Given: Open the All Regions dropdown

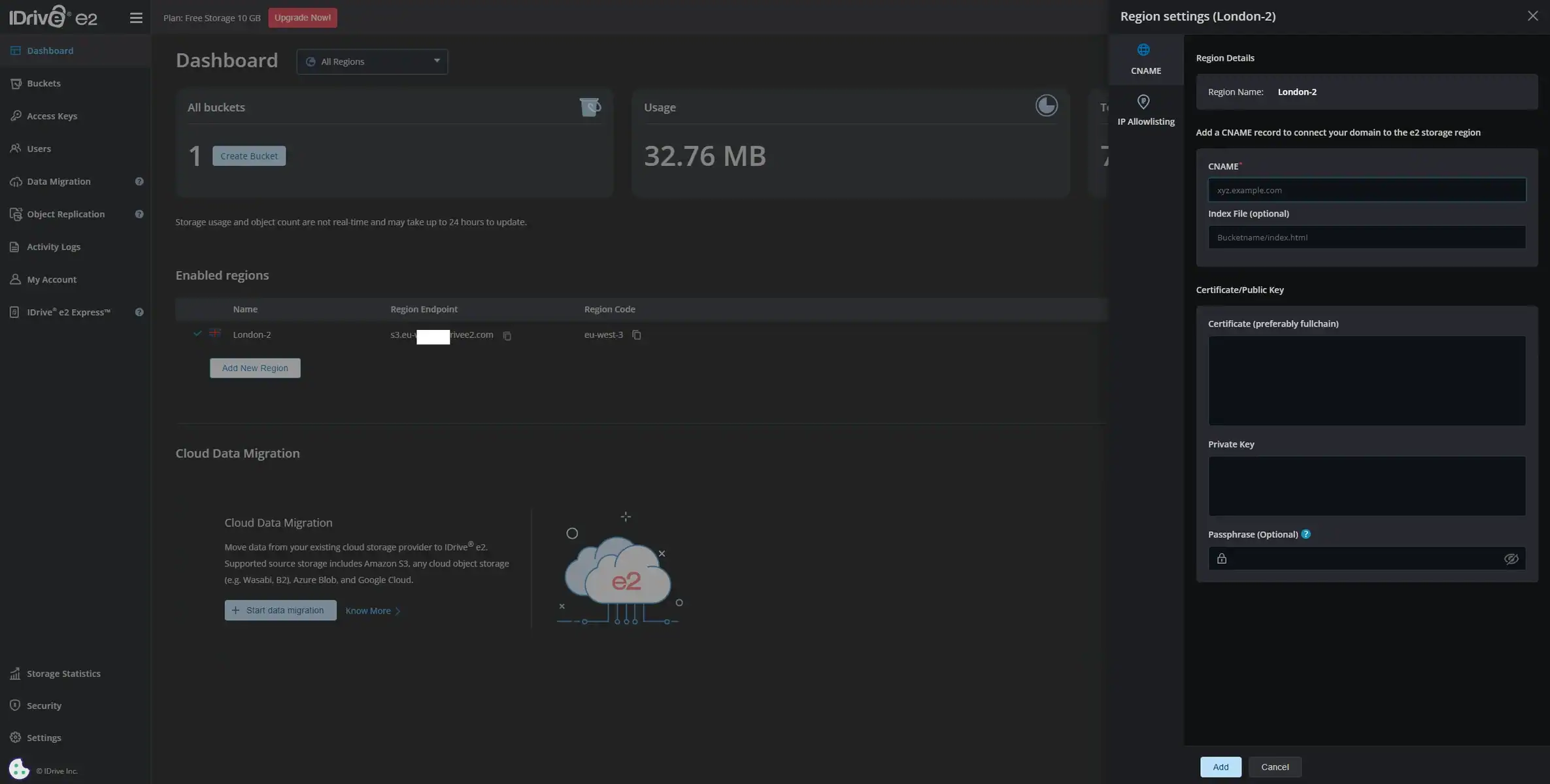Looking at the screenshot, I should (372, 61).
